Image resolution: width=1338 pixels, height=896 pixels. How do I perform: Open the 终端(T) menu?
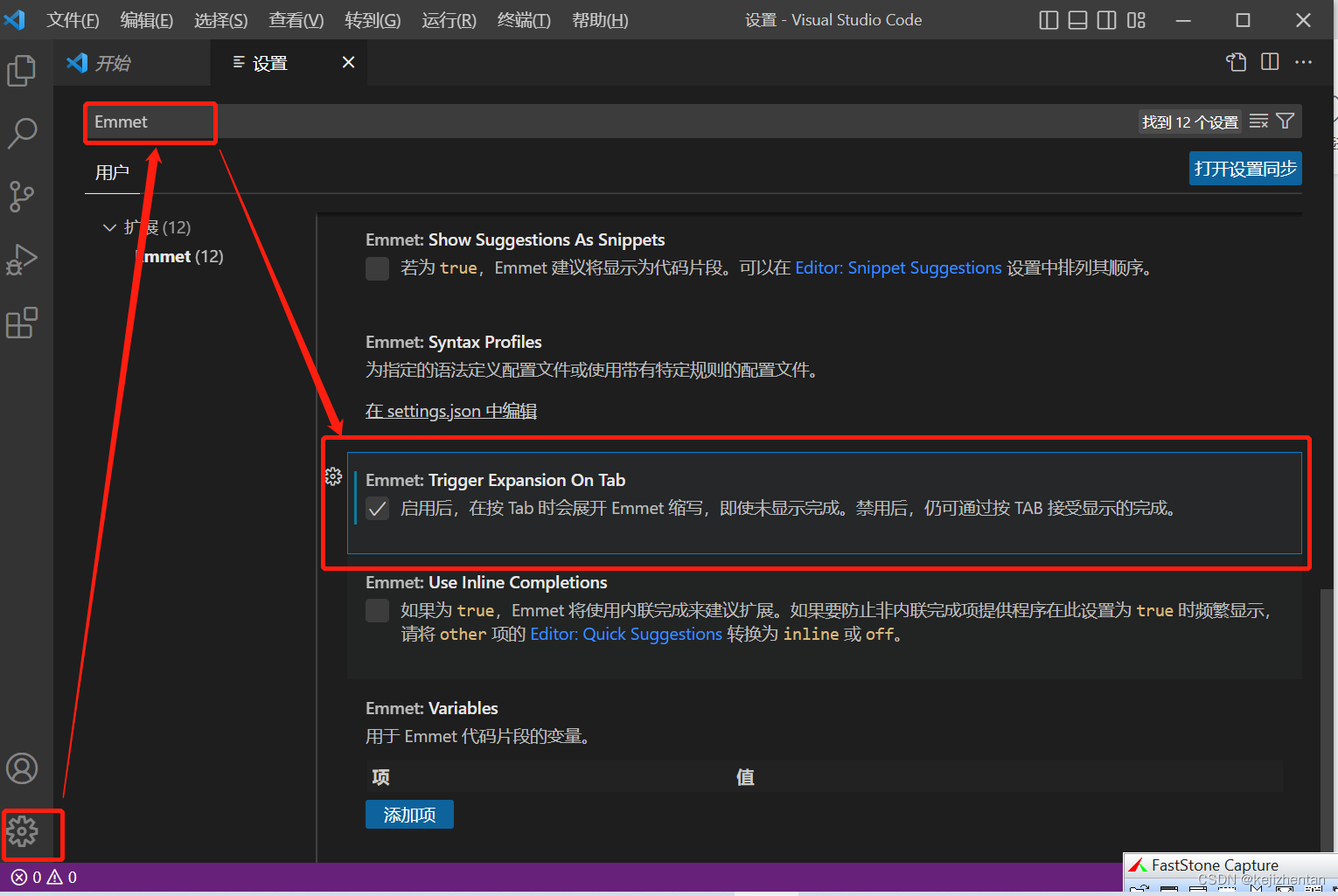pos(524,20)
